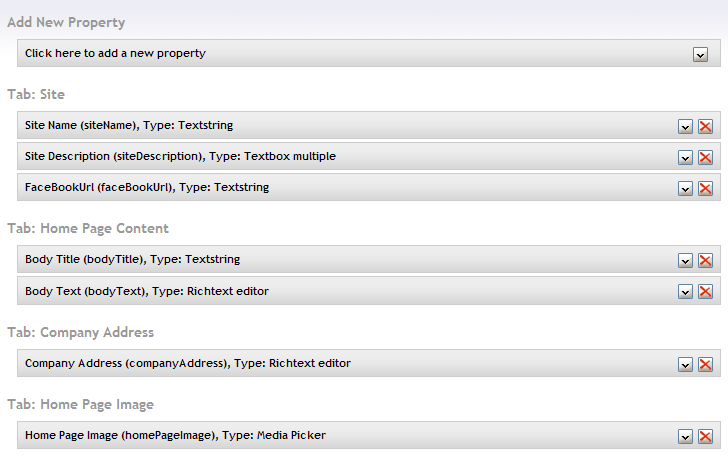Image resolution: width=728 pixels, height=466 pixels.
Task: Delete the Site Name property
Action: point(705,126)
